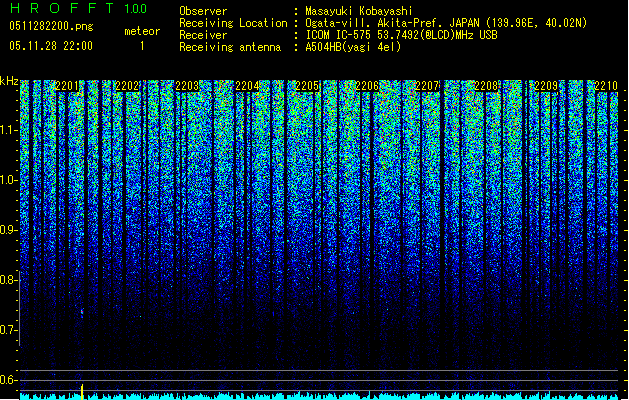Click time marker 2205
This screenshot has width=629, height=400.
pos(307,86)
